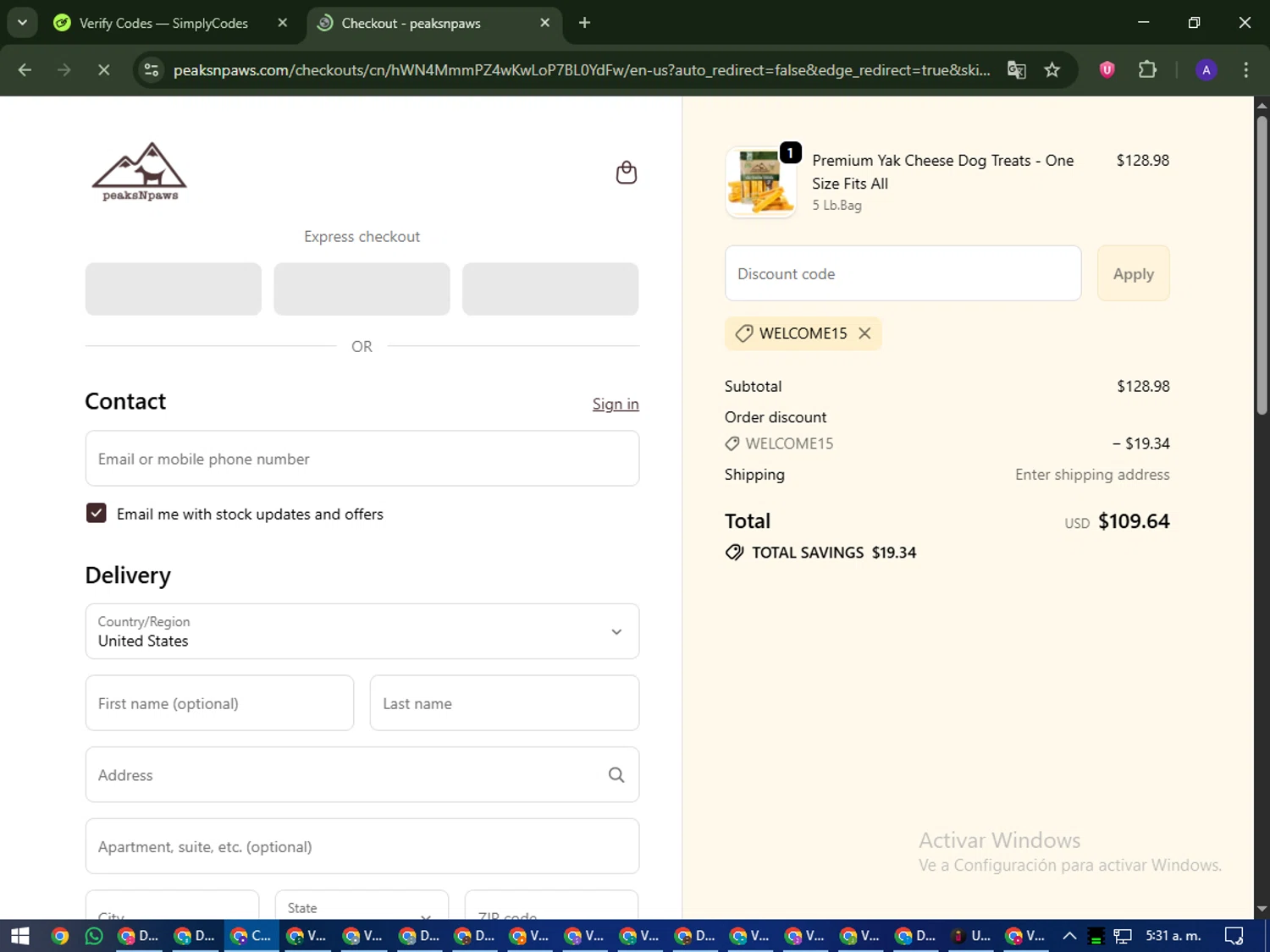Click the Subtotal $128.98 value
Viewport: 1270px width, 952px height.
tap(1143, 387)
